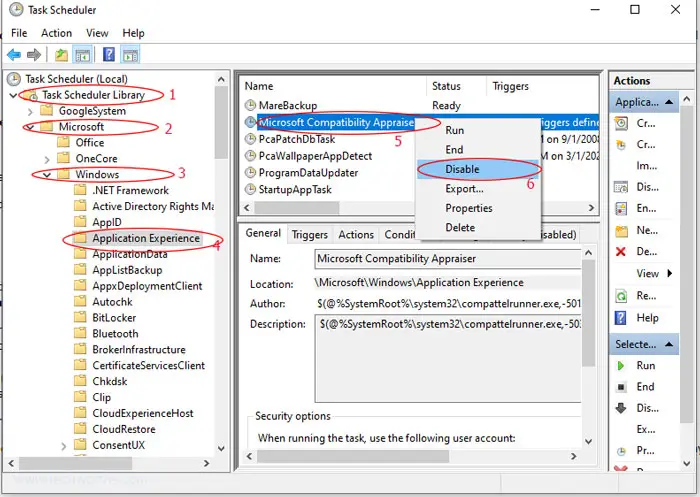The image size is (700, 497).
Task: Click the Back arrow toolbar icon
Action: point(14,55)
